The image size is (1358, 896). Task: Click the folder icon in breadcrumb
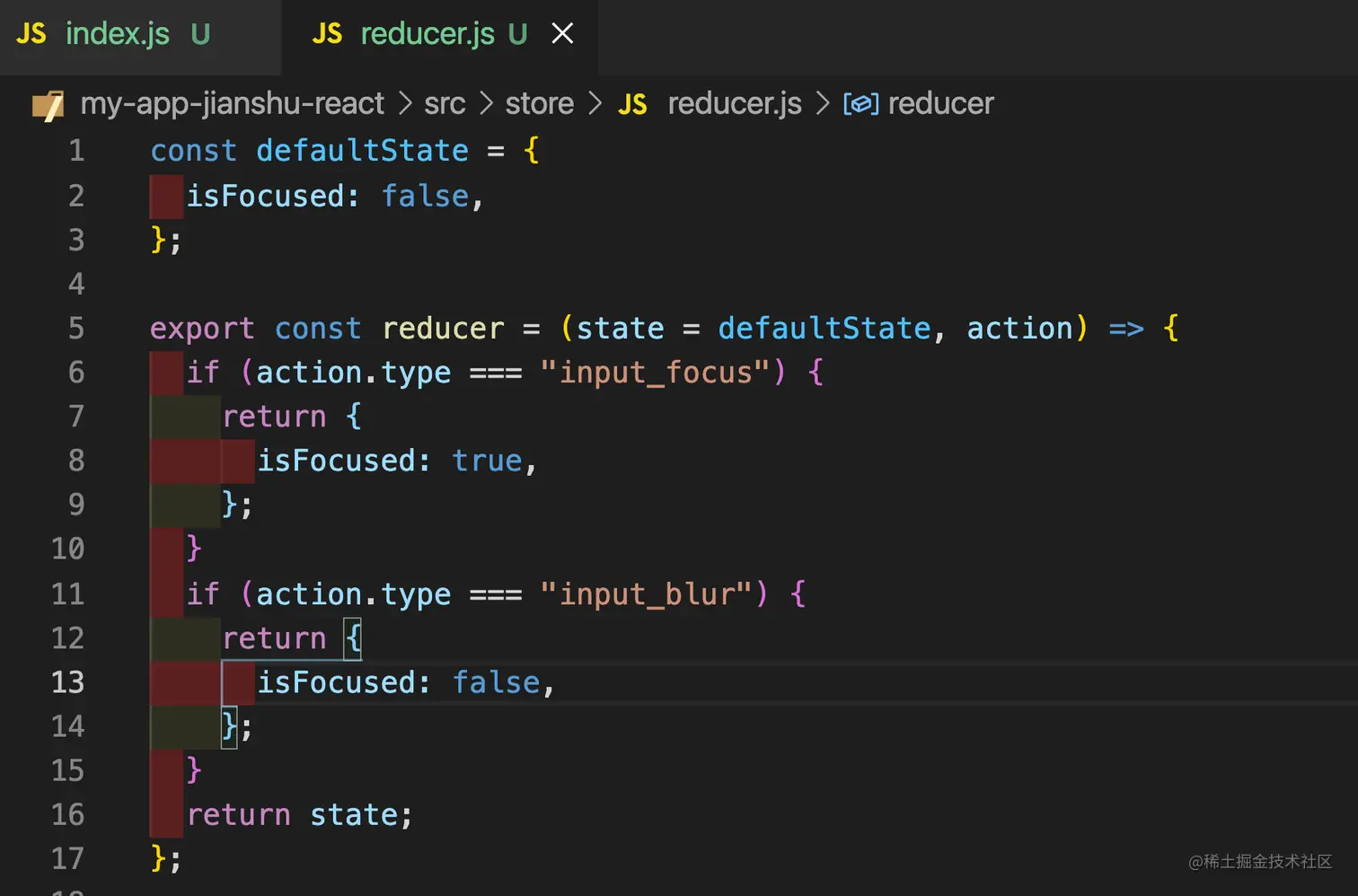pyautogui.click(x=48, y=105)
